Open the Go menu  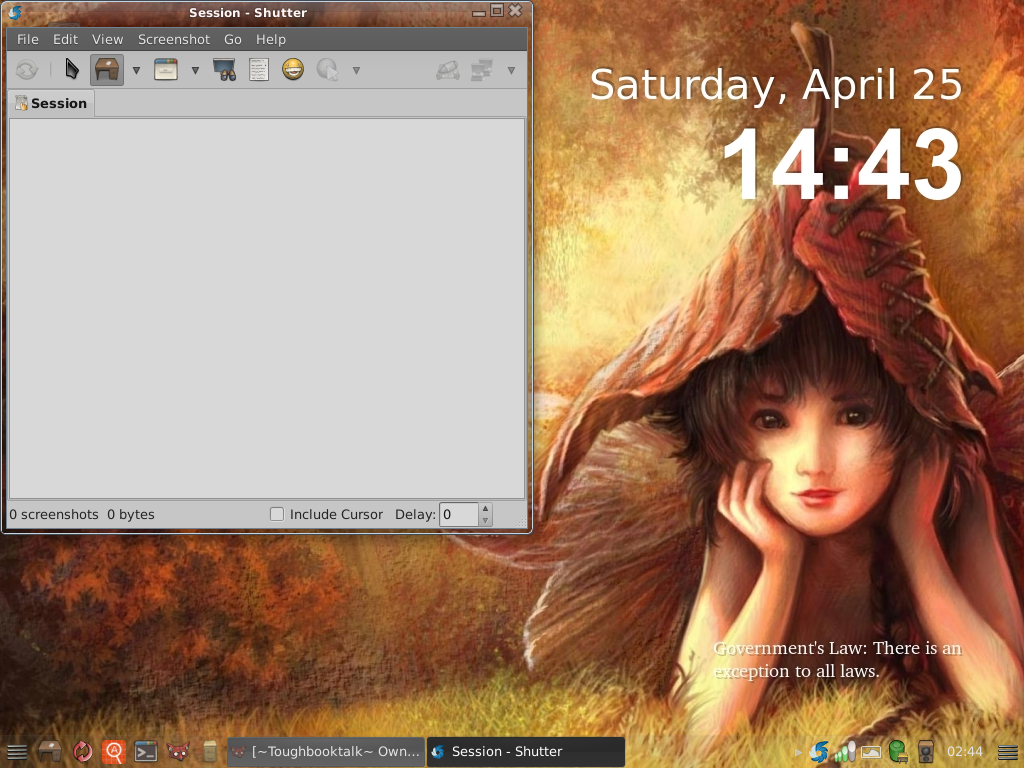click(x=232, y=39)
